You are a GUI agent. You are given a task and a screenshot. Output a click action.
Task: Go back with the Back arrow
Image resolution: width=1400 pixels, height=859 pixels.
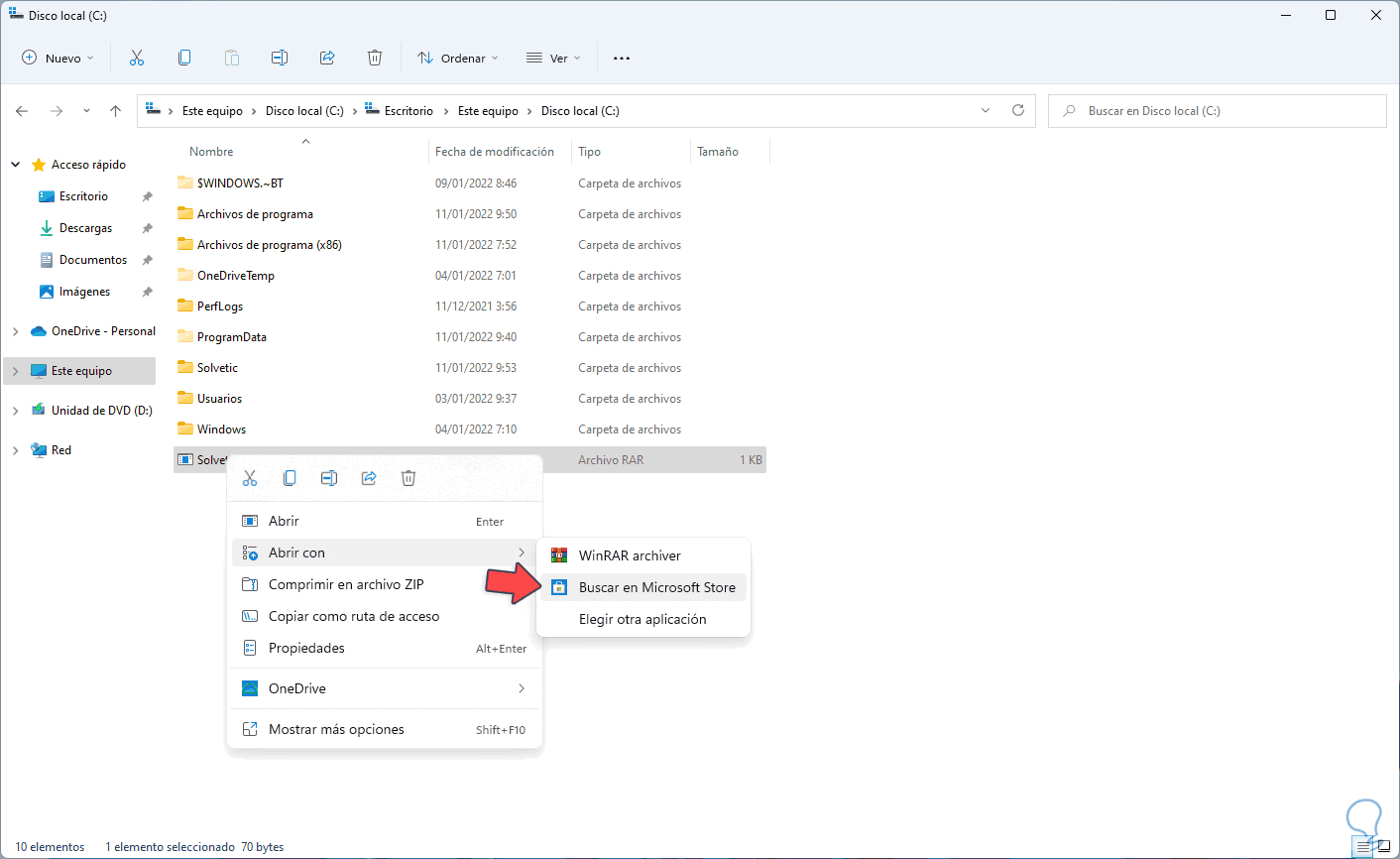pos(22,111)
